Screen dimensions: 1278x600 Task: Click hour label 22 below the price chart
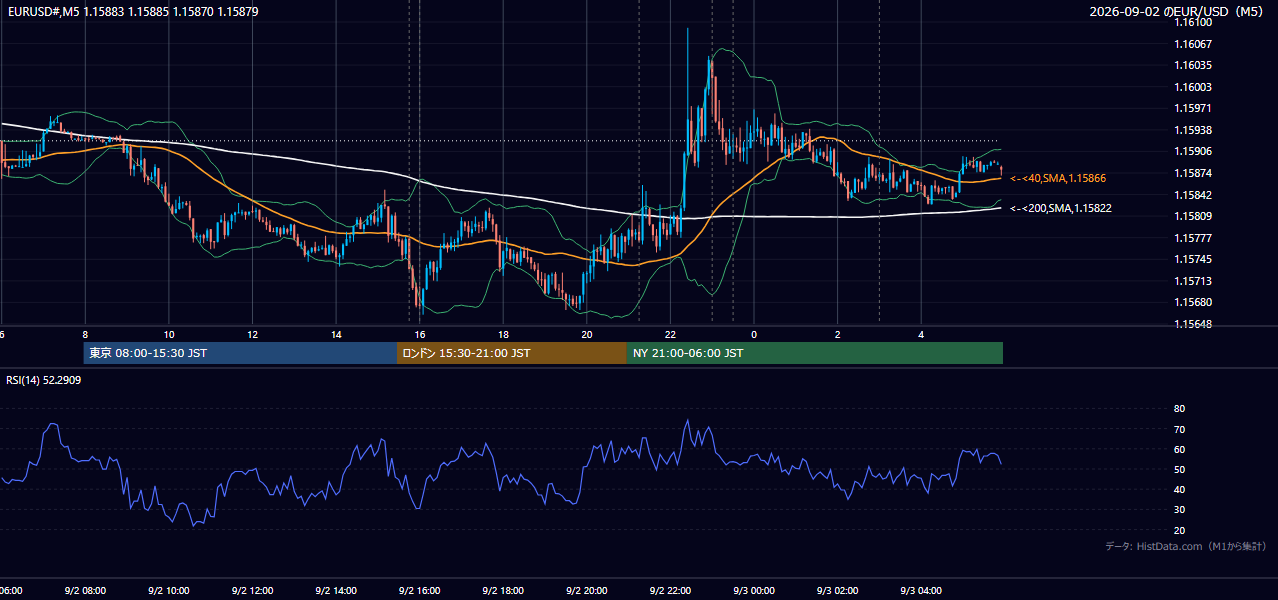pyautogui.click(x=670, y=334)
